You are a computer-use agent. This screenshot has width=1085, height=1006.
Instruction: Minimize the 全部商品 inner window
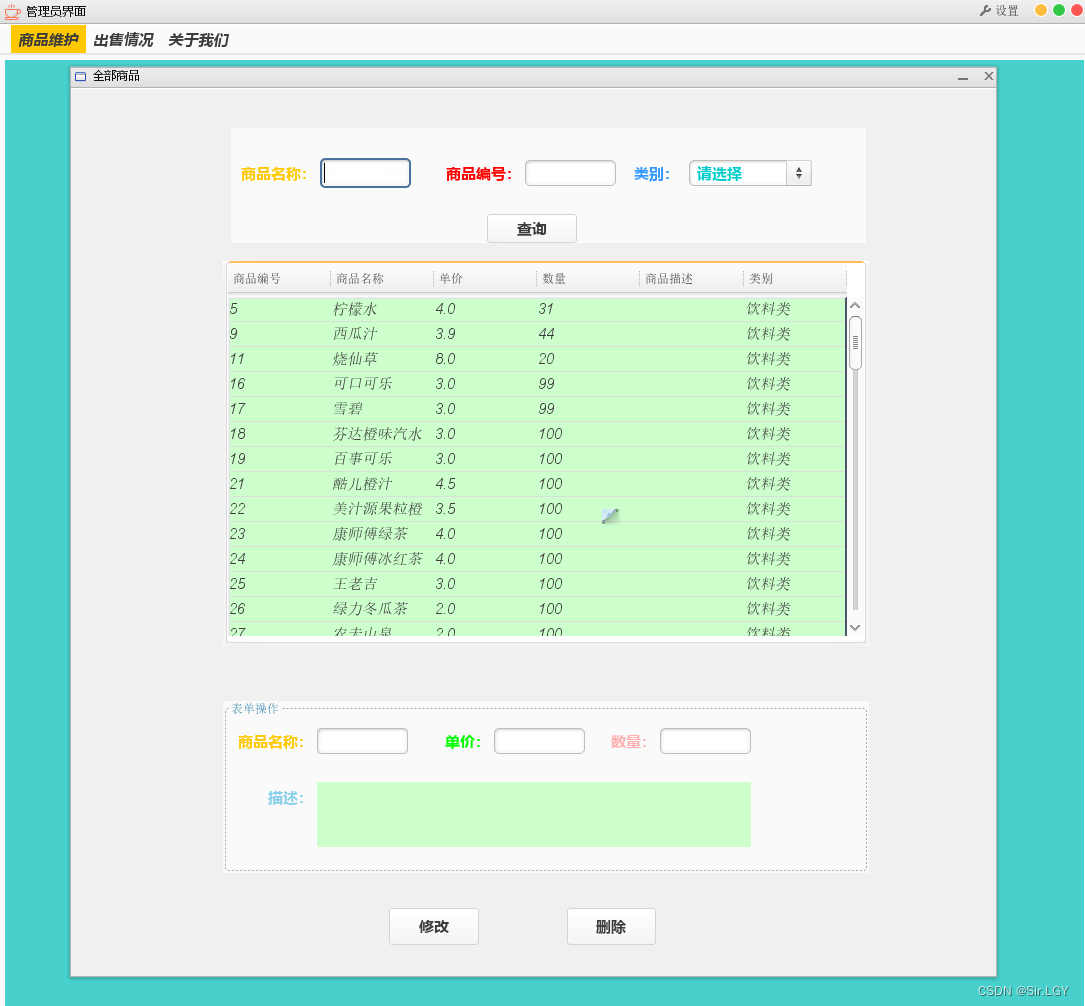coord(963,77)
